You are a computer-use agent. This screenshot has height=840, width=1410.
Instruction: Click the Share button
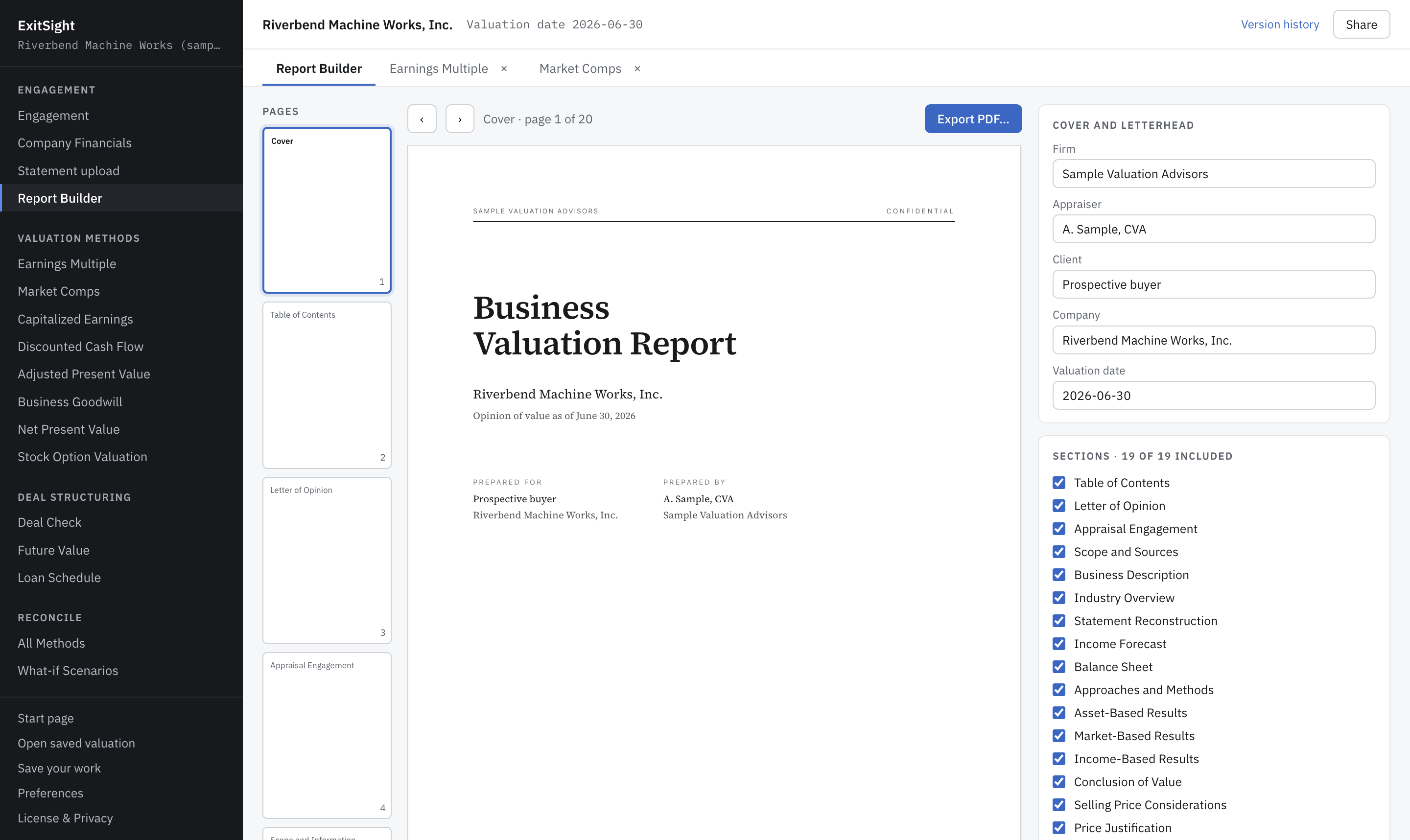coord(1362,24)
